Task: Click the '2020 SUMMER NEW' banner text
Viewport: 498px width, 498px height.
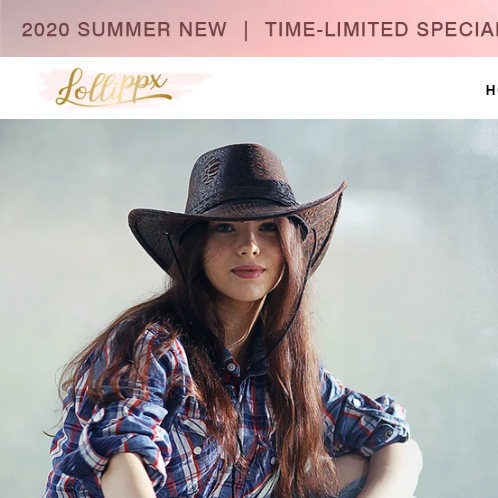Action: (124, 29)
